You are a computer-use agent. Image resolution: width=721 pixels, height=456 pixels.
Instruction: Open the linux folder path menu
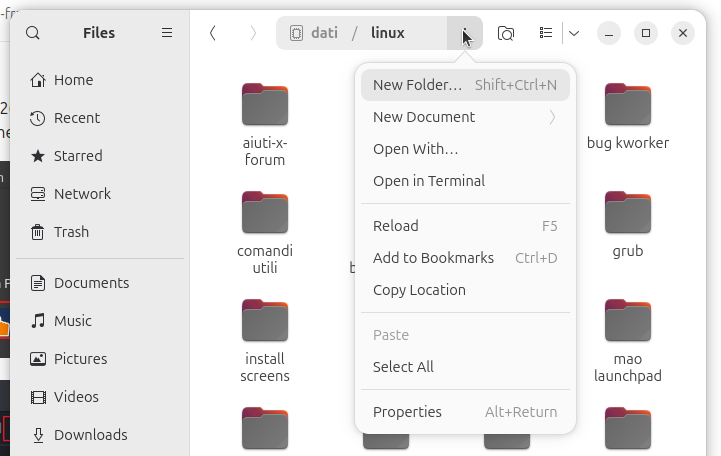[464, 33]
